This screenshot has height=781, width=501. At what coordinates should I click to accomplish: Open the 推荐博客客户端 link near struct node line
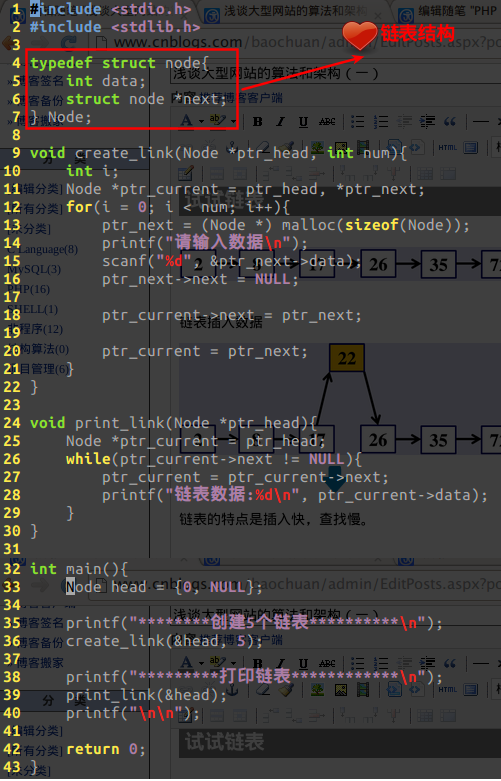pyautogui.click(x=241, y=98)
